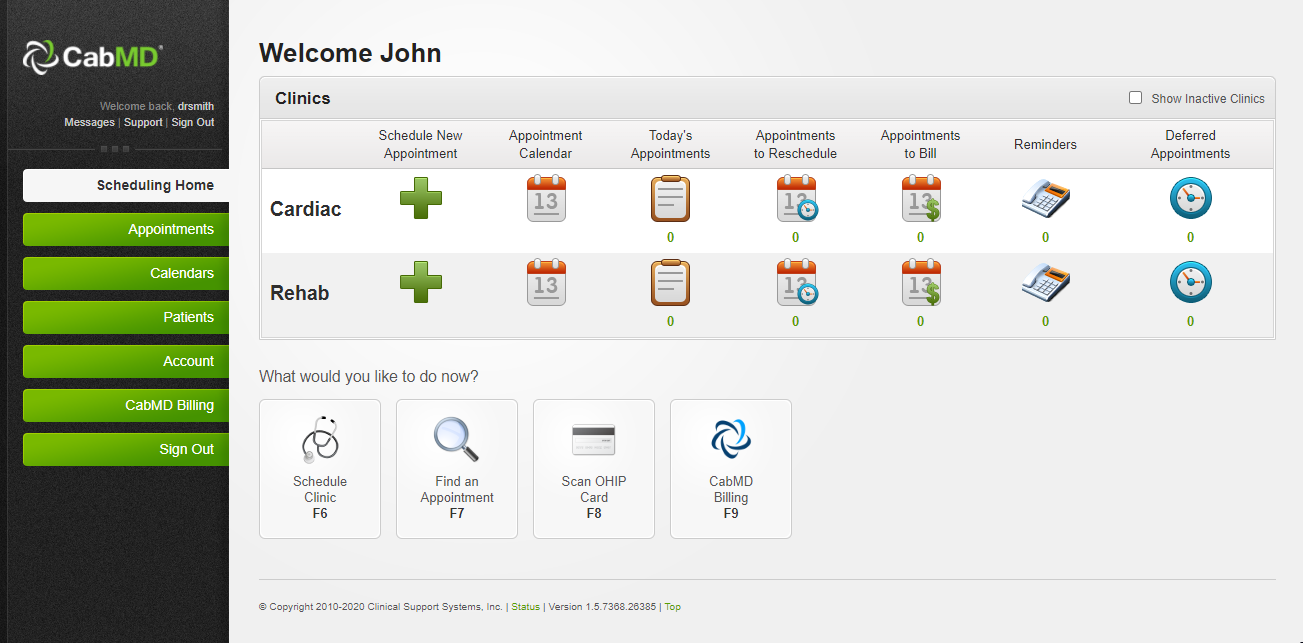Click Cardiac Schedule New Appointment plus icon
The height and width of the screenshot is (643, 1303).
tap(420, 198)
